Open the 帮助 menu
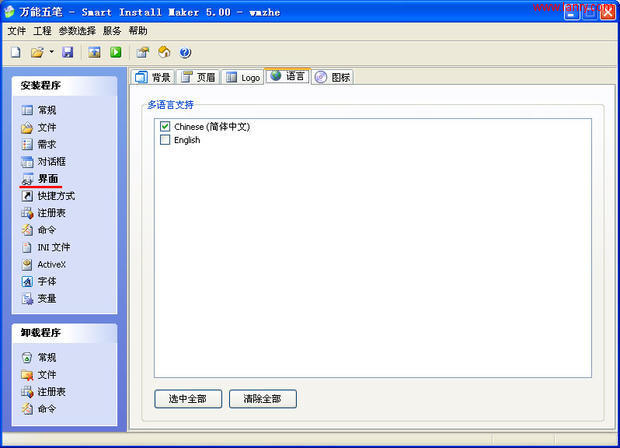The width and height of the screenshot is (620, 448). click(x=138, y=31)
